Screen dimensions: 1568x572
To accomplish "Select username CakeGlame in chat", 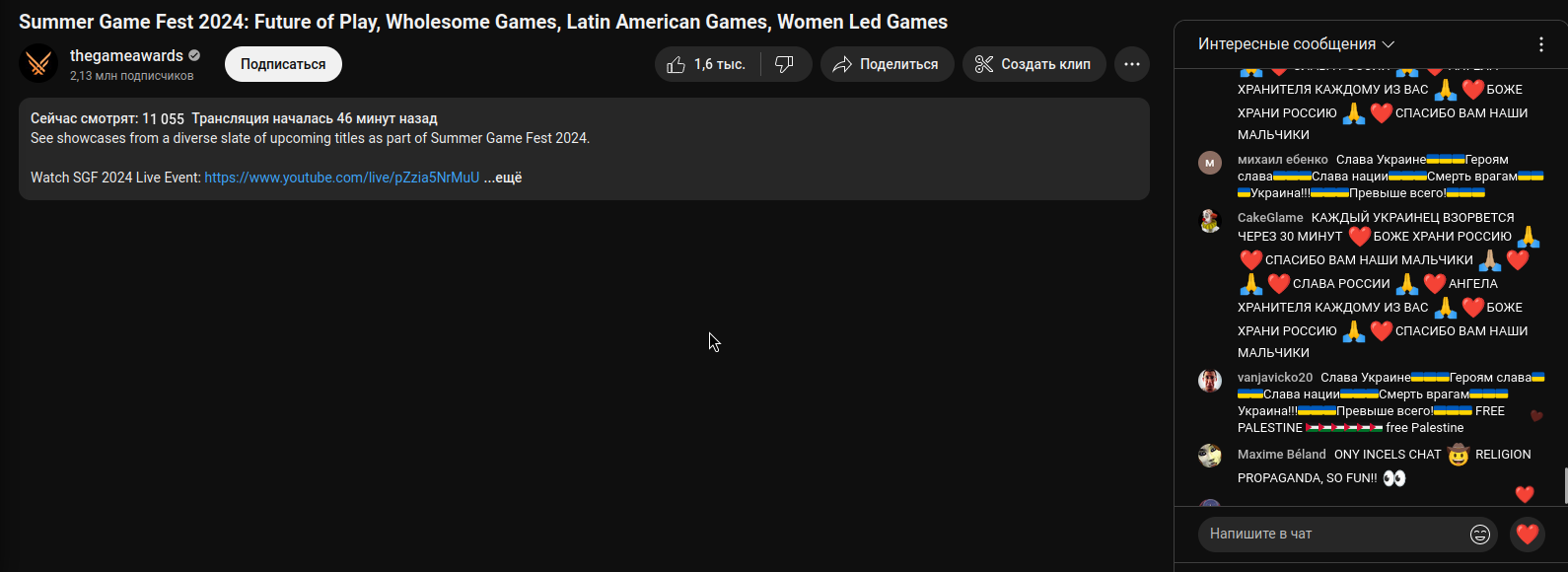I will click(1270, 218).
